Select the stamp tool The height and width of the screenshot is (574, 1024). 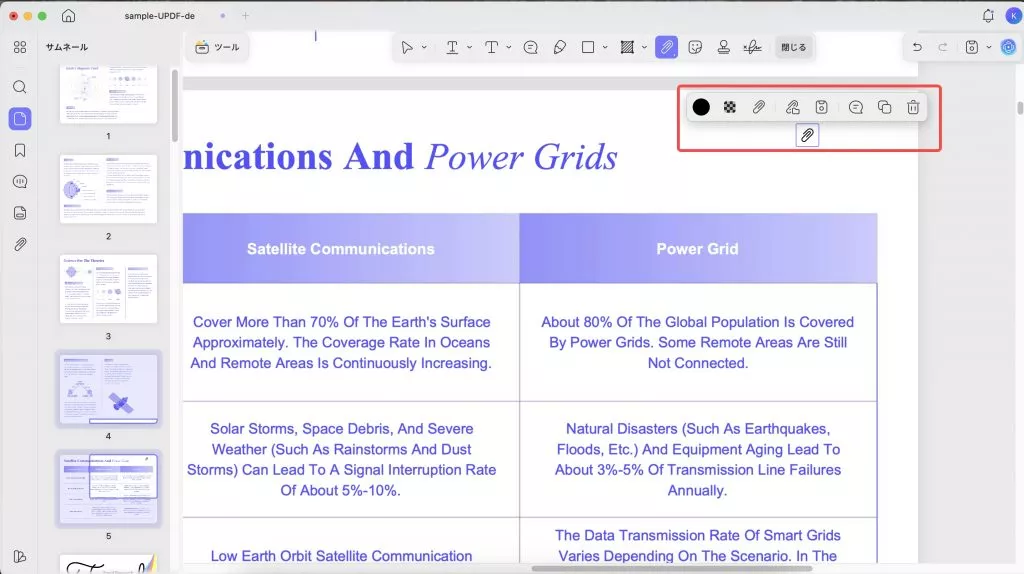(724, 47)
